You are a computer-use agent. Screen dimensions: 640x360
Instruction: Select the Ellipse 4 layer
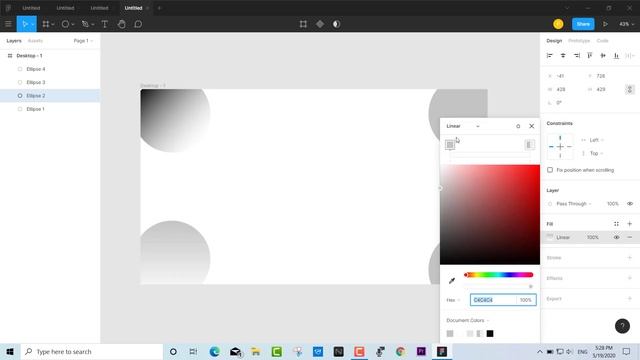click(50, 69)
